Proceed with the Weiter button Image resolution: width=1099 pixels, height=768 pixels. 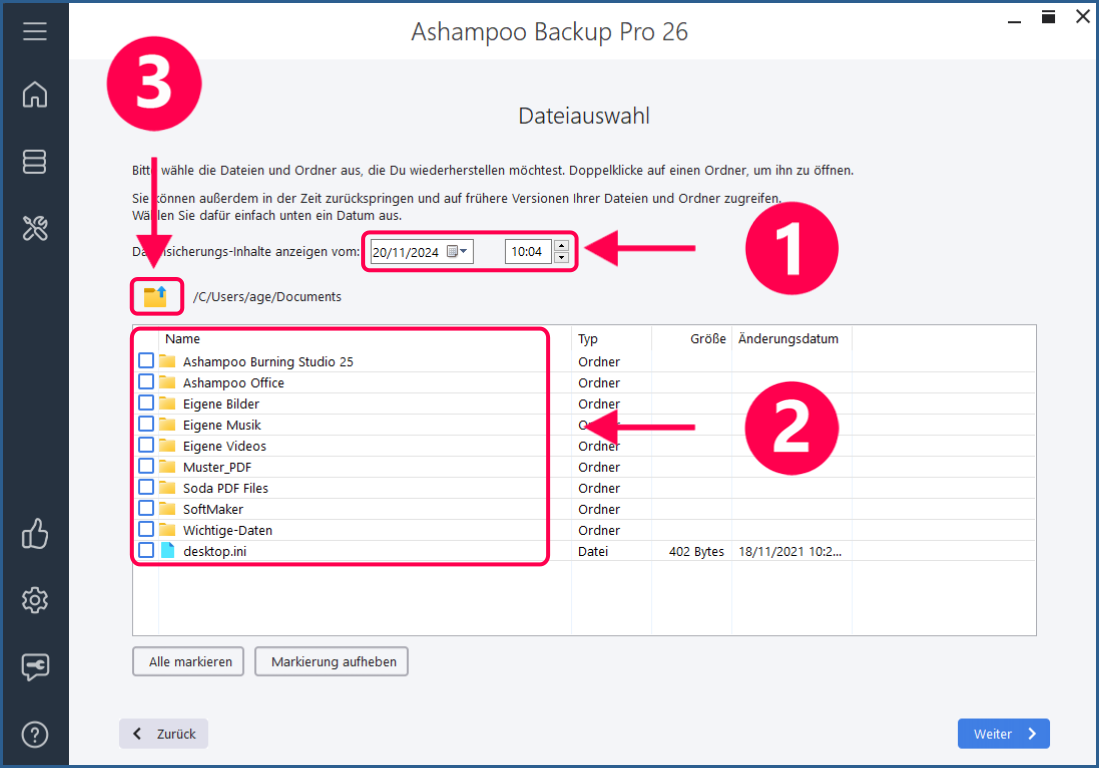[1004, 734]
